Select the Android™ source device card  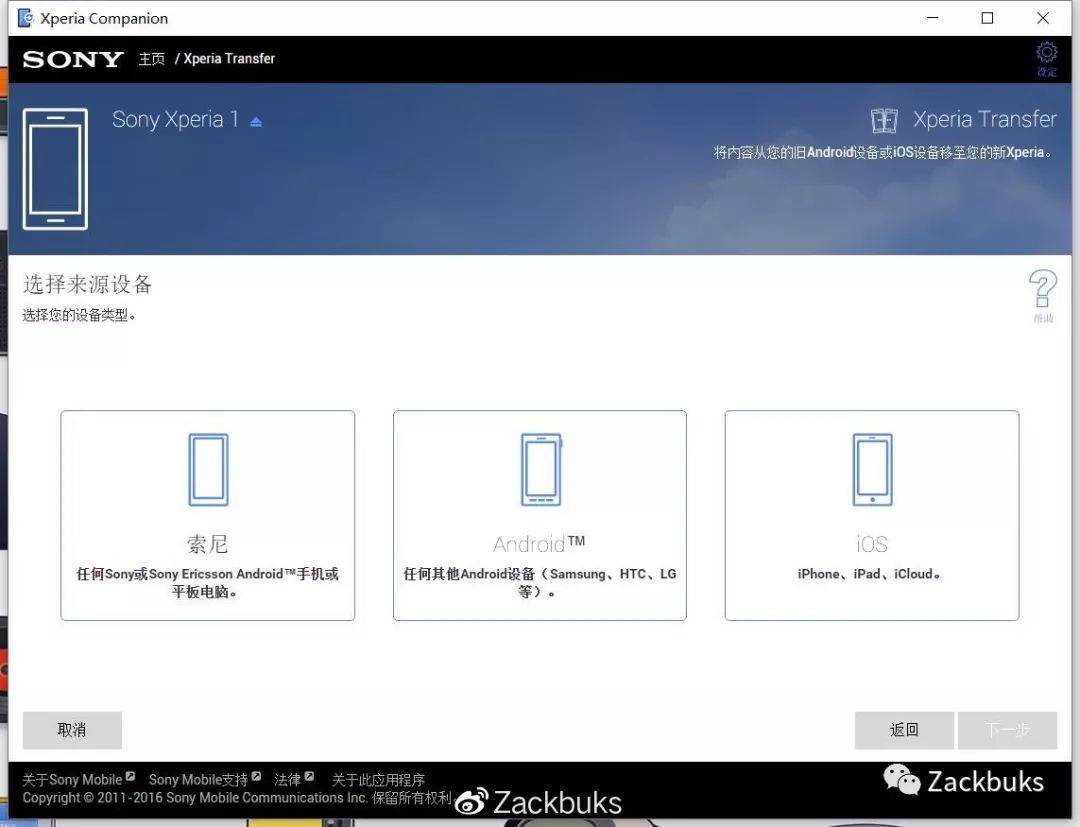pyautogui.click(x=539, y=515)
